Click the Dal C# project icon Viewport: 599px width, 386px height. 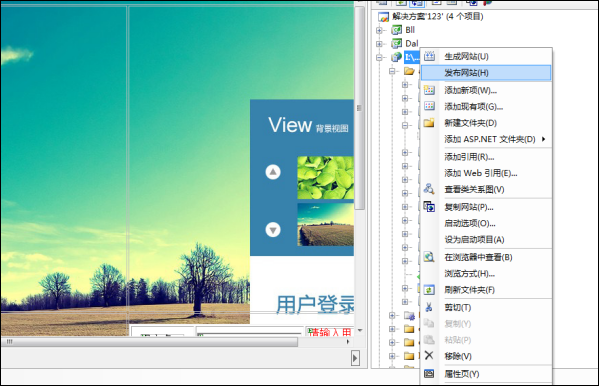[397, 44]
